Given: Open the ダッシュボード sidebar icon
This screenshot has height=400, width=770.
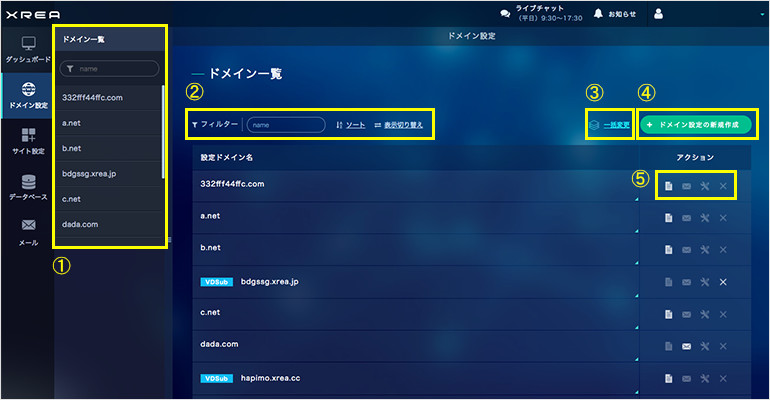Looking at the screenshot, I should (x=28, y=49).
